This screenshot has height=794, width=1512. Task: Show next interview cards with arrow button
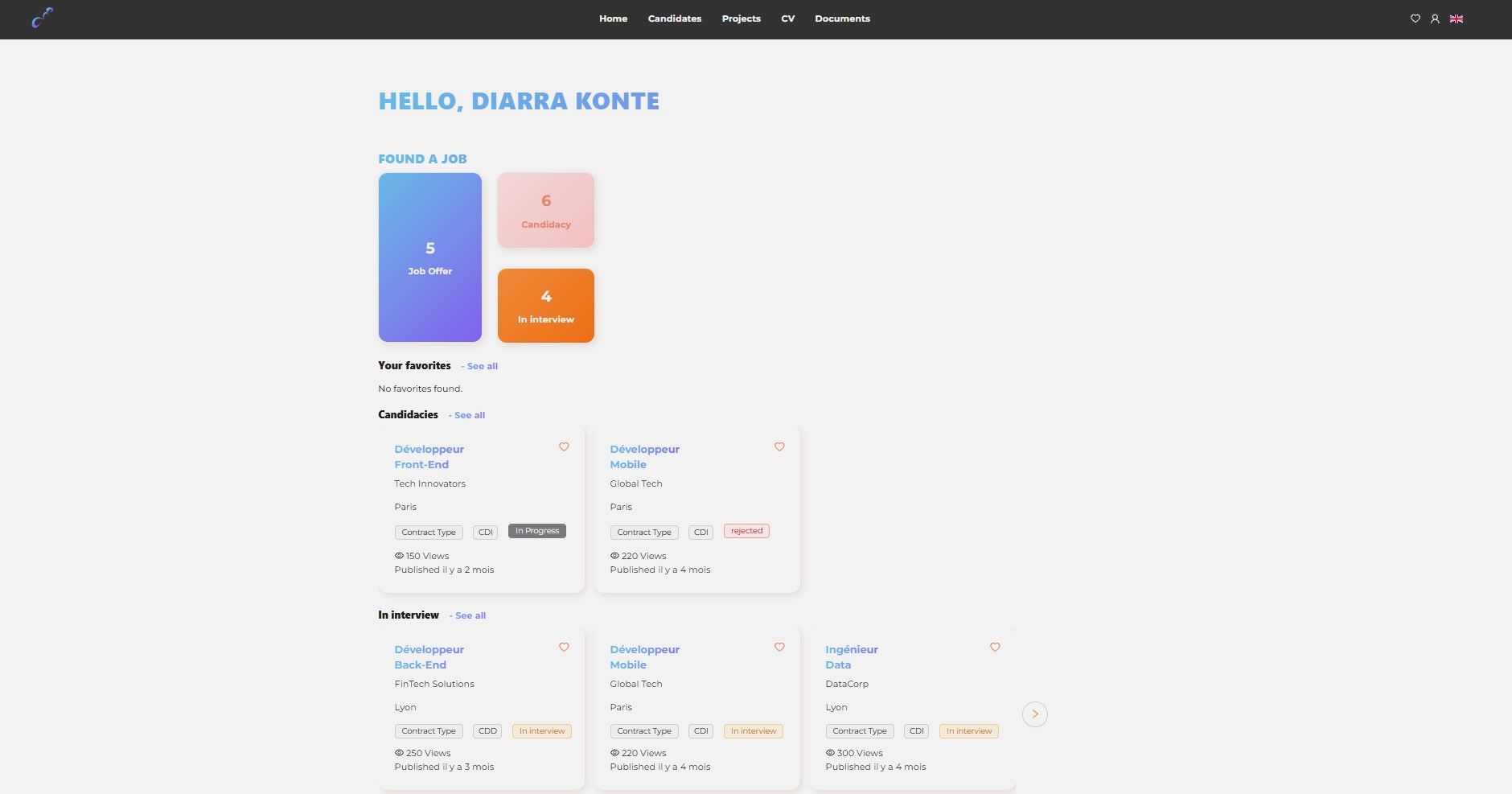[x=1034, y=714]
